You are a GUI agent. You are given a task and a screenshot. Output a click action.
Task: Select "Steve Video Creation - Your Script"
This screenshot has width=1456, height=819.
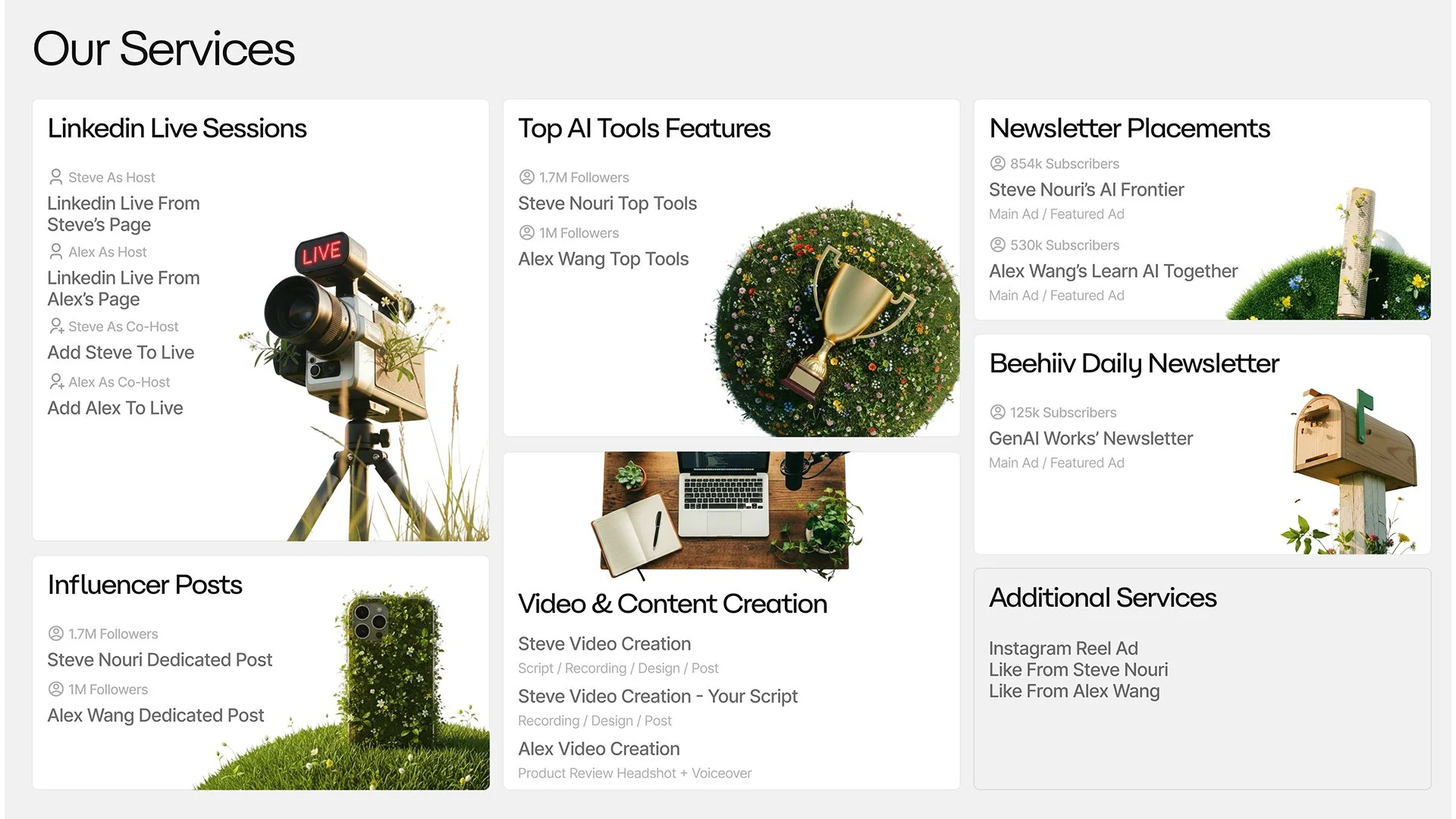[657, 696]
